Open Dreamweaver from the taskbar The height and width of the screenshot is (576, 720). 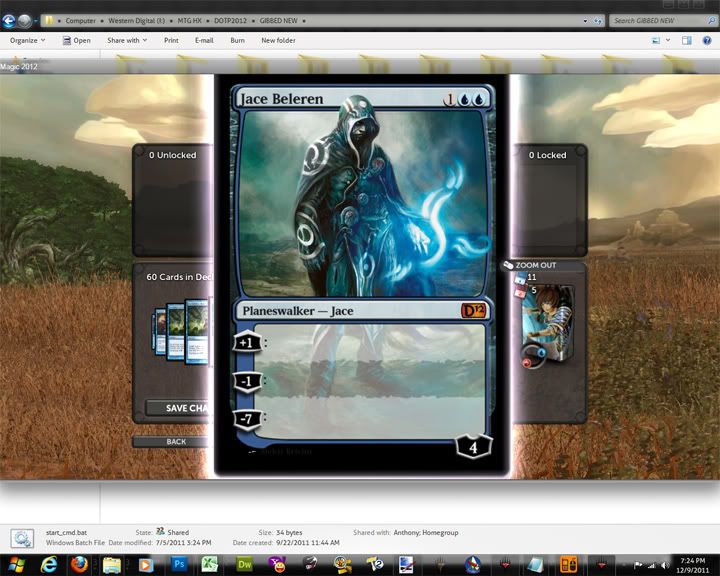[244, 564]
